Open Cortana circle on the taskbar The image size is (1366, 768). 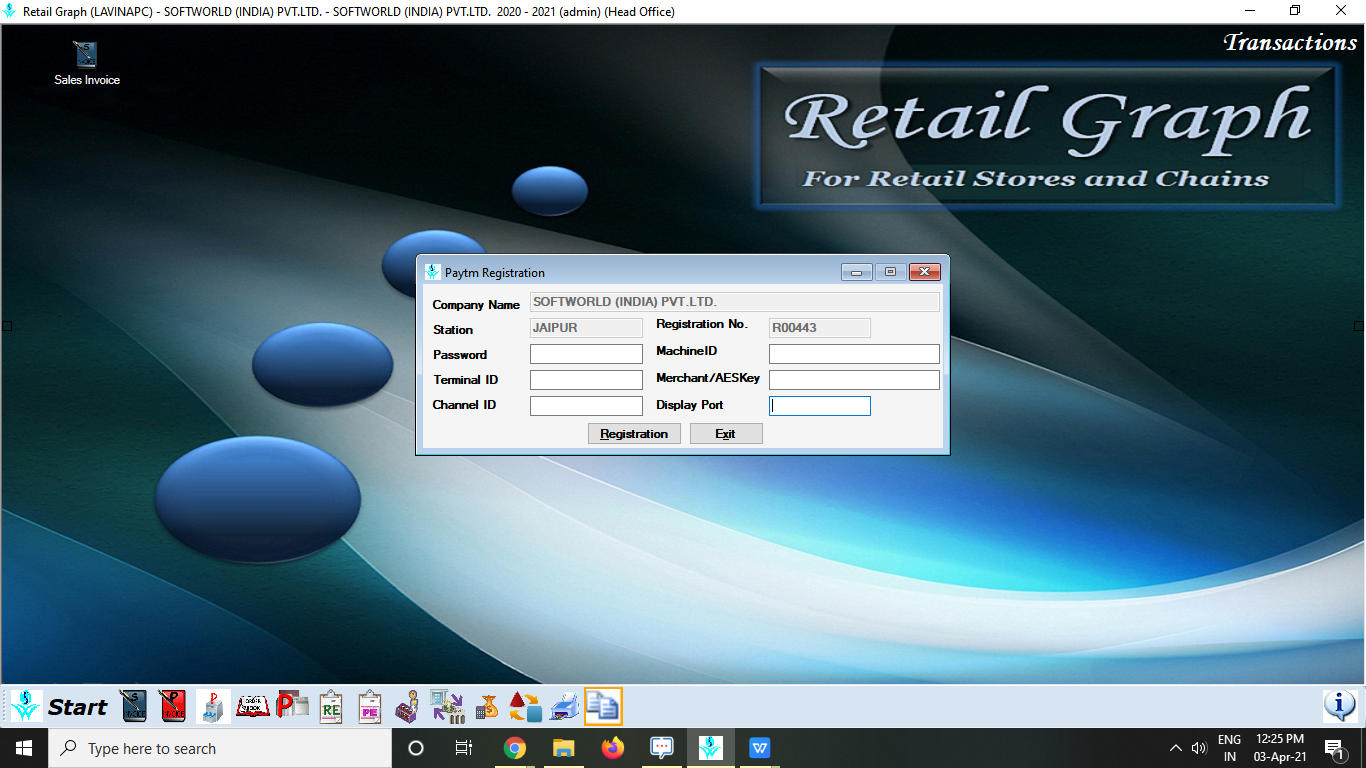[416, 748]
